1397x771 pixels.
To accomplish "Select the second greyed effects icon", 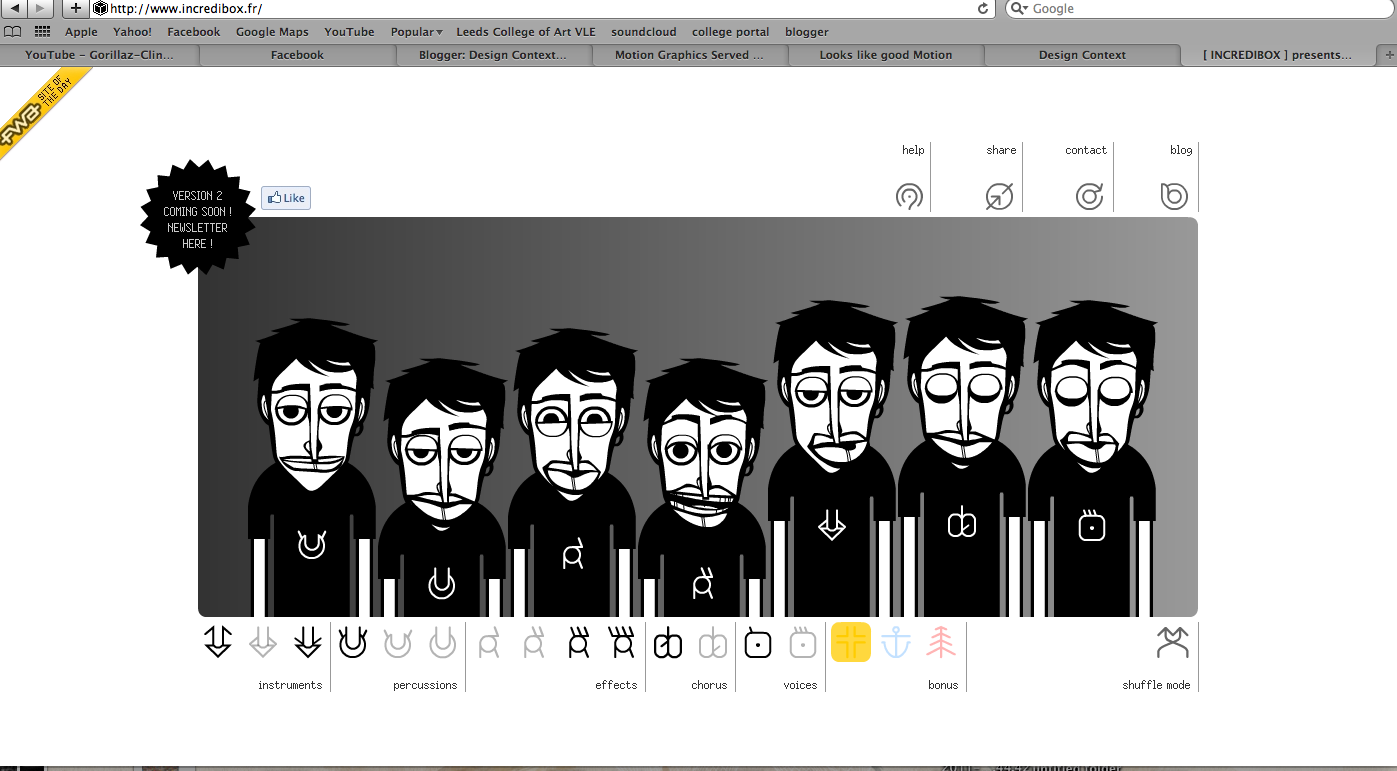I will point(534,642).
